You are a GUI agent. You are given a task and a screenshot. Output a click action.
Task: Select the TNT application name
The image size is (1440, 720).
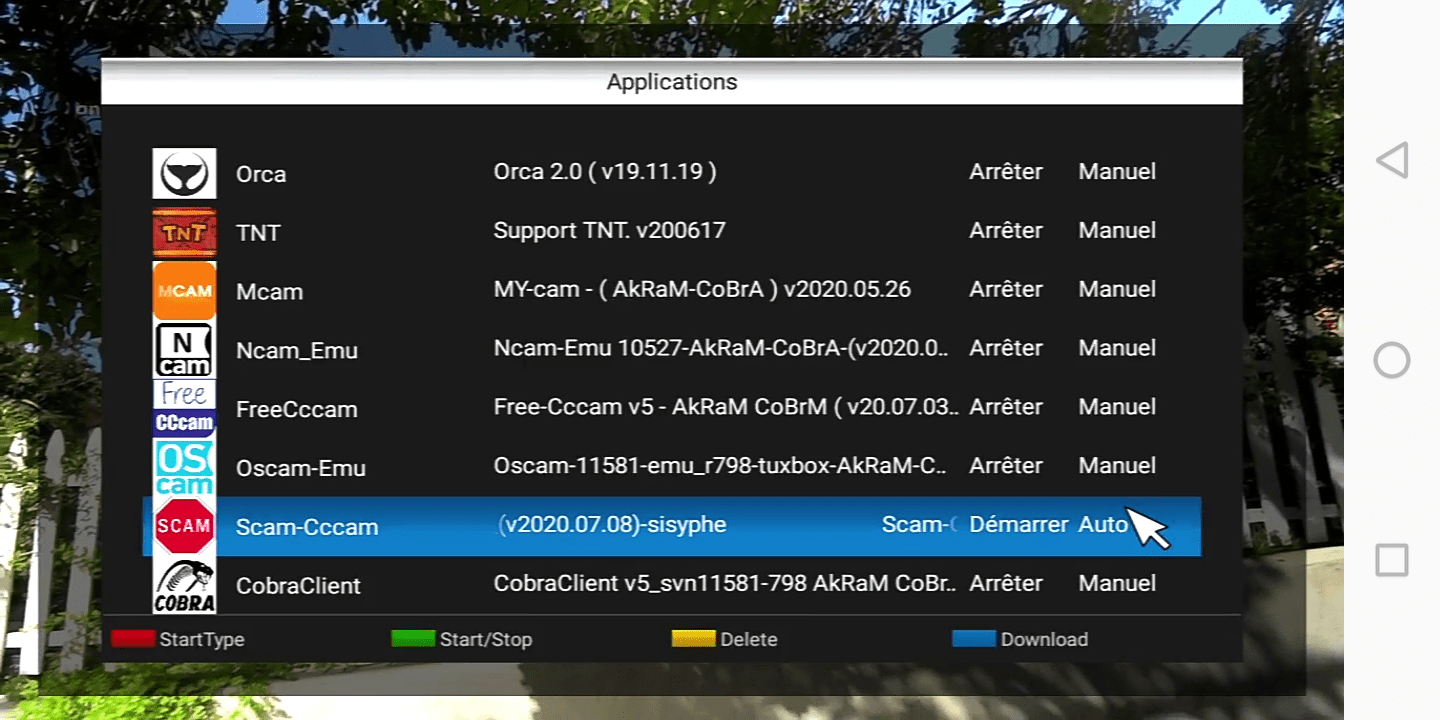(258, 233)
